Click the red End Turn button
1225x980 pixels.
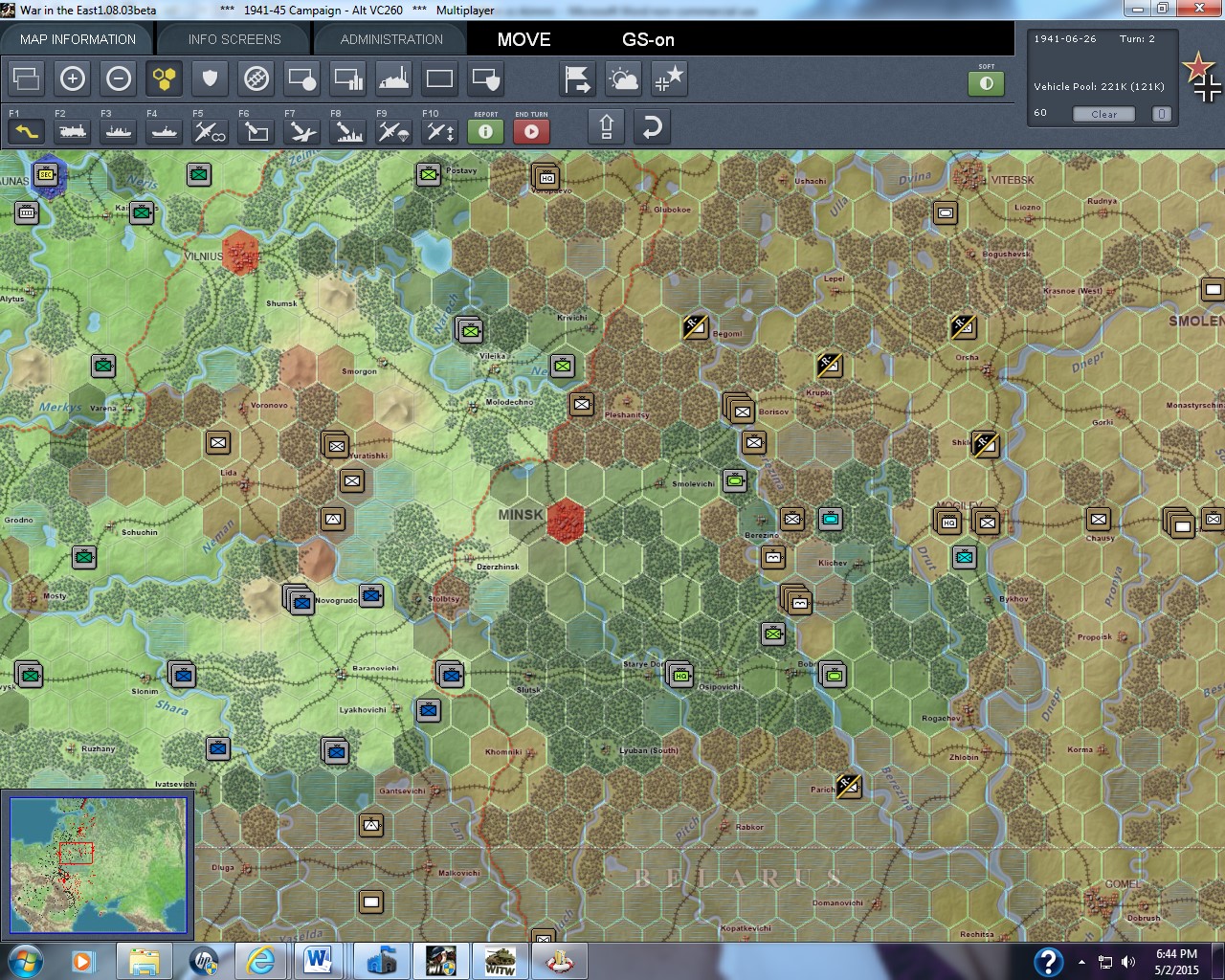click(x=532, y=130)
